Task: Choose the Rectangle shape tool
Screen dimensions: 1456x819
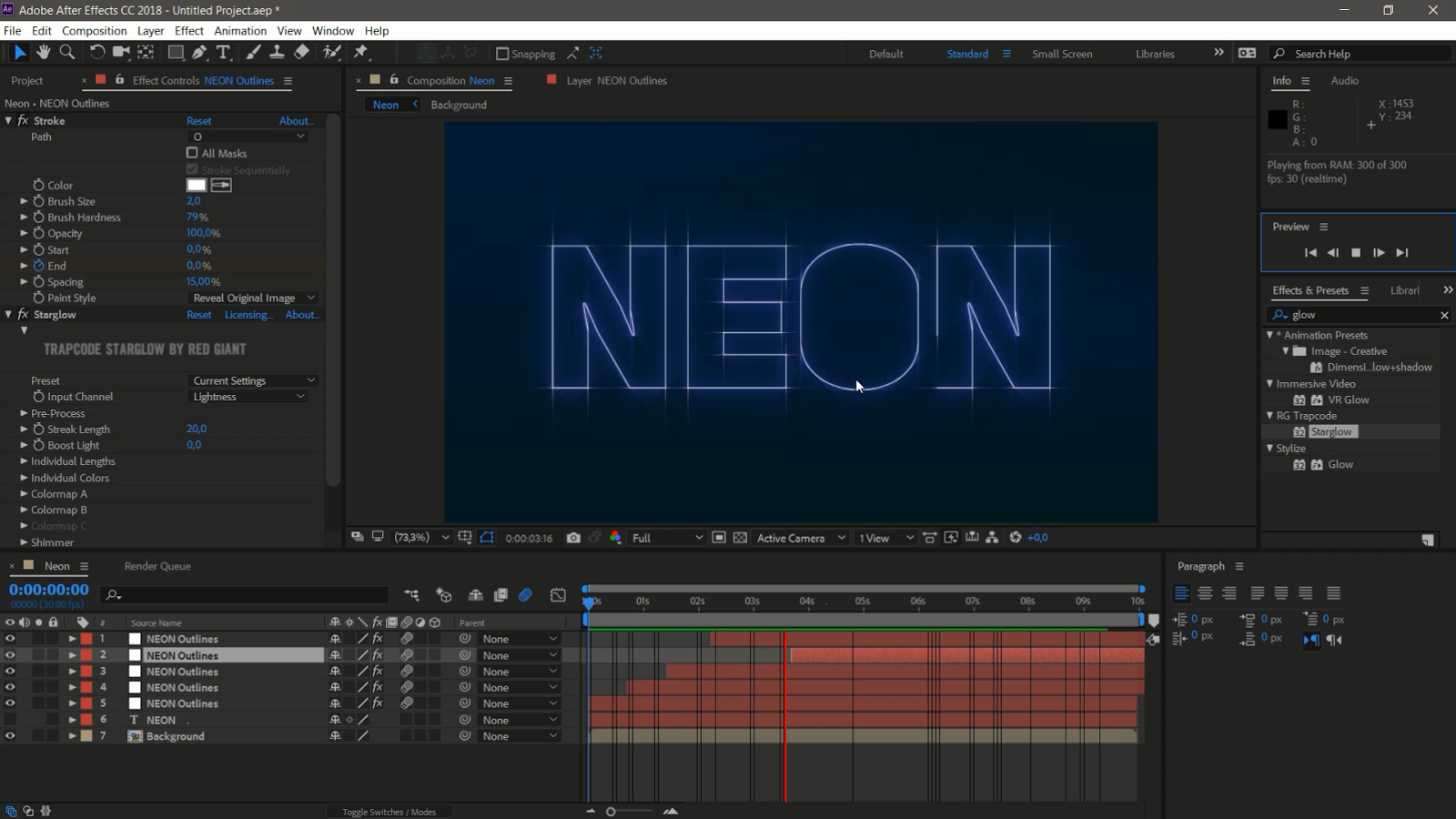Action: (x=176, y=53)
